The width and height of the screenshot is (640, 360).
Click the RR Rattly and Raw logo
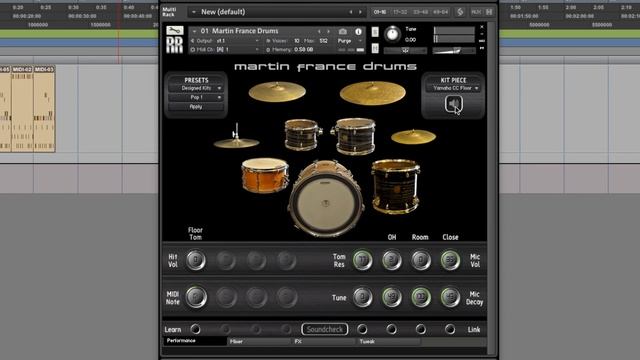click(175, 45)
